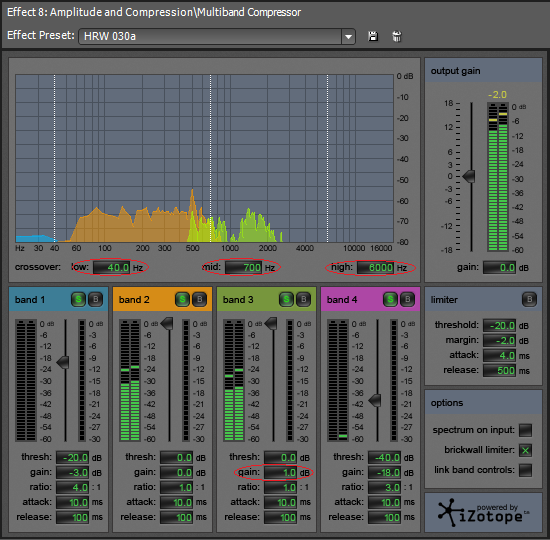Click the band 1 threshold slider handle

pos(63,362)
